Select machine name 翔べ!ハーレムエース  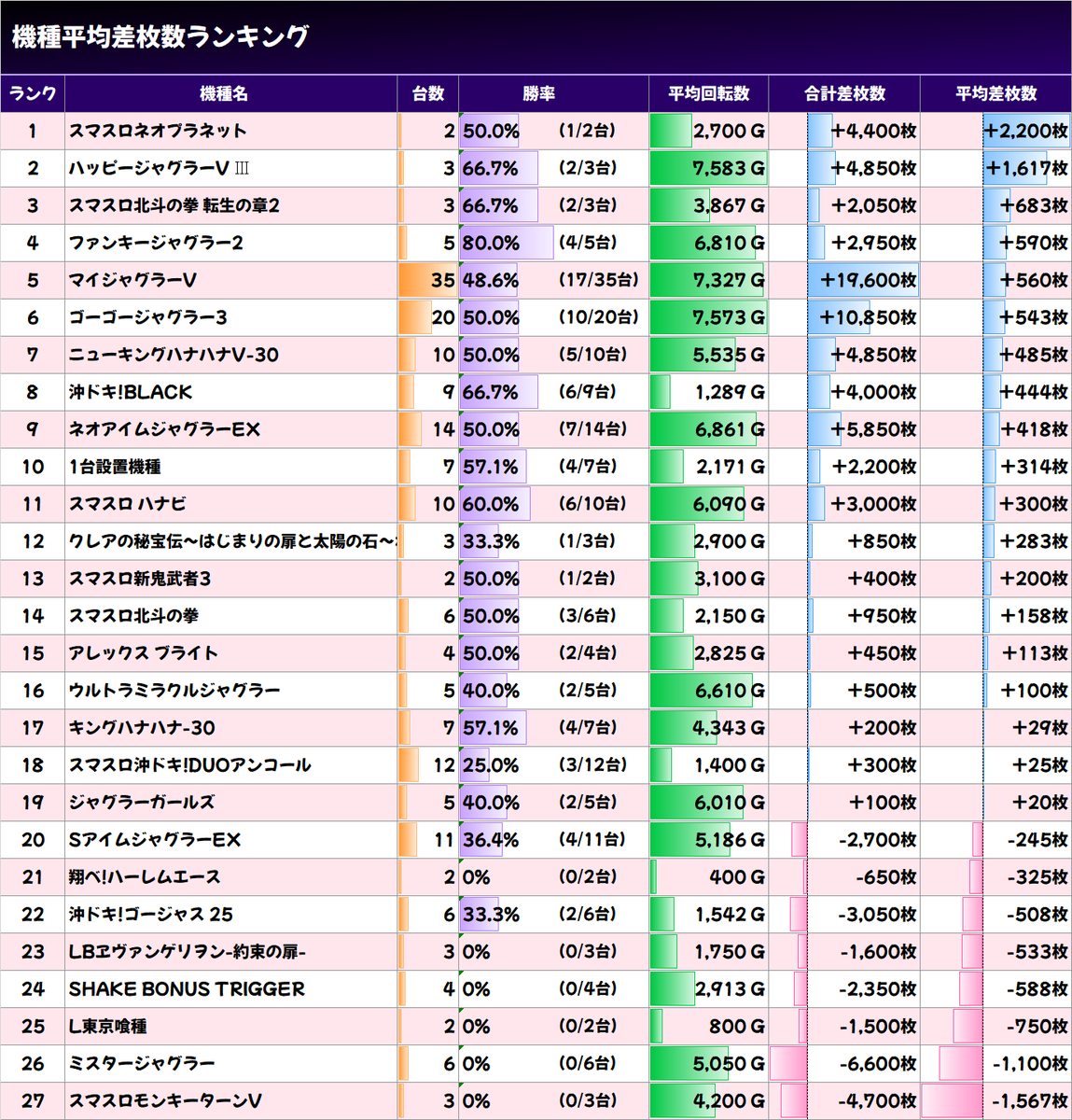pyautogui.click(x=145, y=877)
